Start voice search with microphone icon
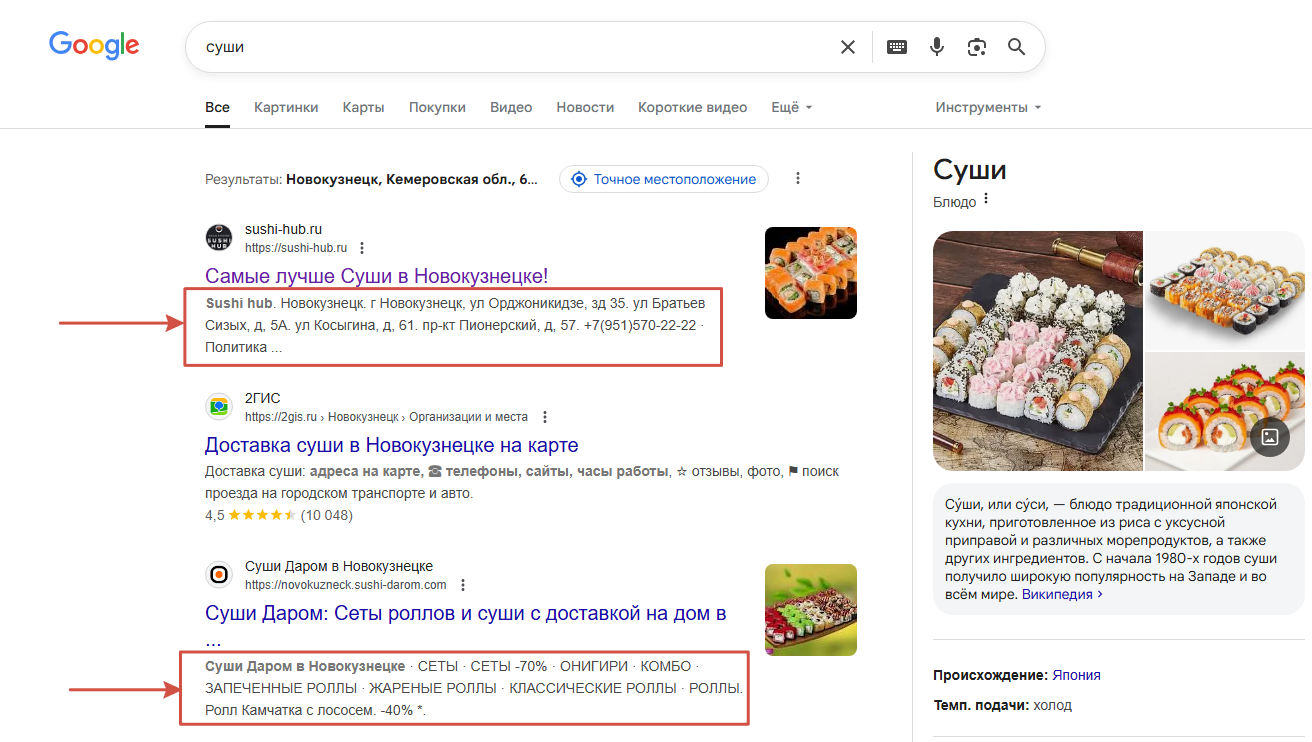Viewport: 1312px width, 742px height. [936, 47]
